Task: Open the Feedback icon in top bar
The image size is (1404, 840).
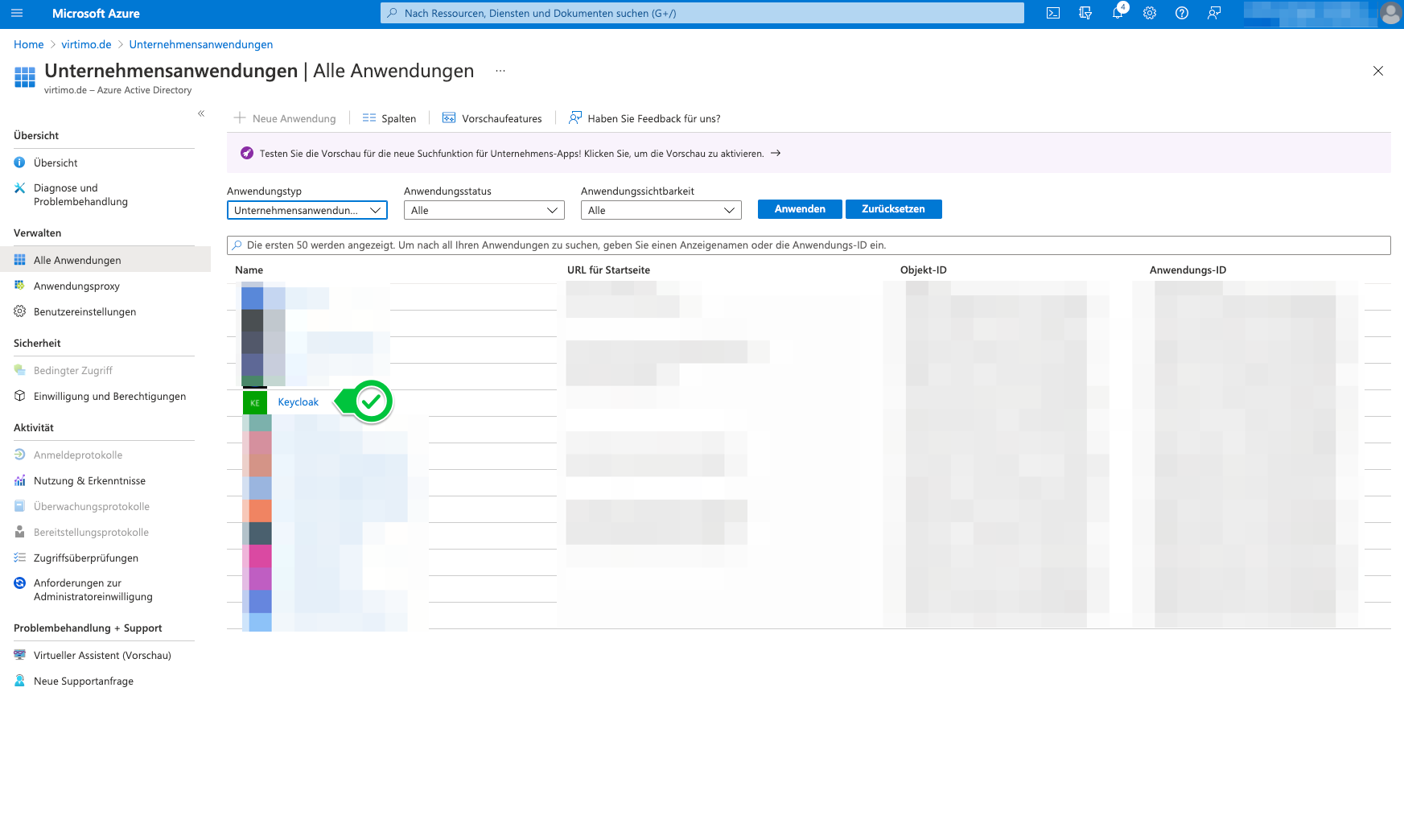Action: (1214, 13)
